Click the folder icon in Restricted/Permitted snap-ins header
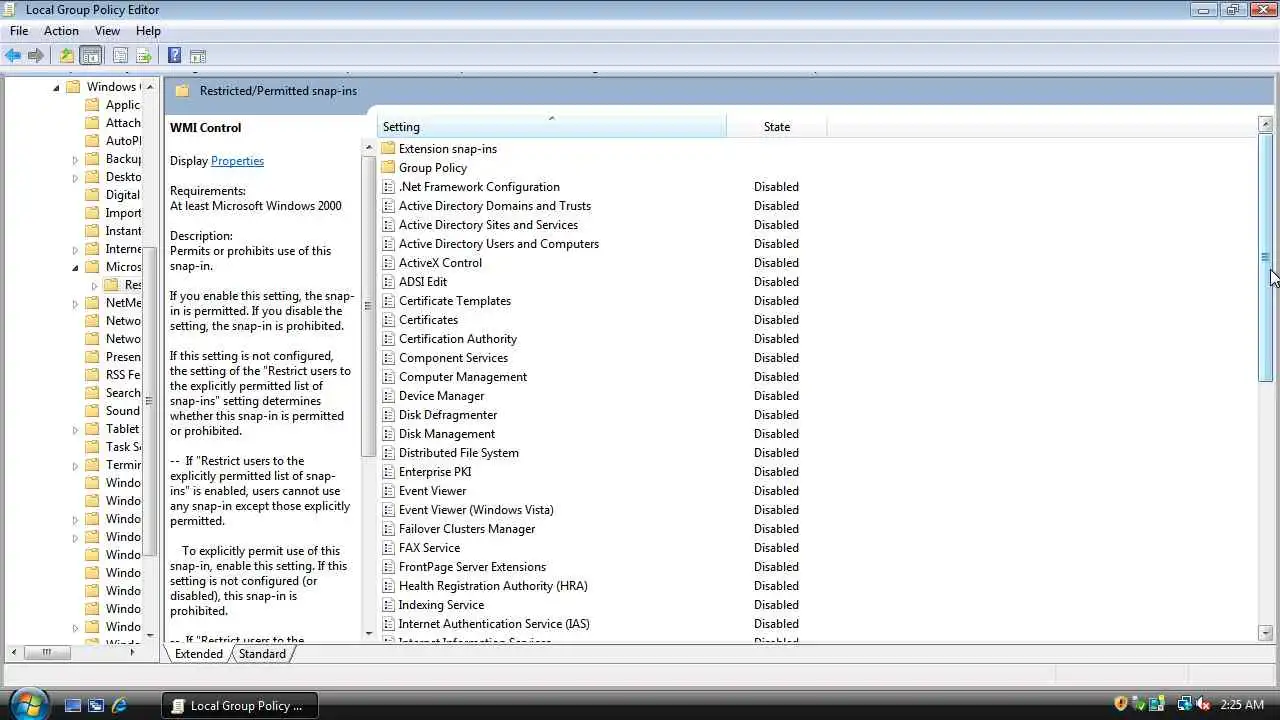Screen dimensions: 1280x720 coord(182,91)
